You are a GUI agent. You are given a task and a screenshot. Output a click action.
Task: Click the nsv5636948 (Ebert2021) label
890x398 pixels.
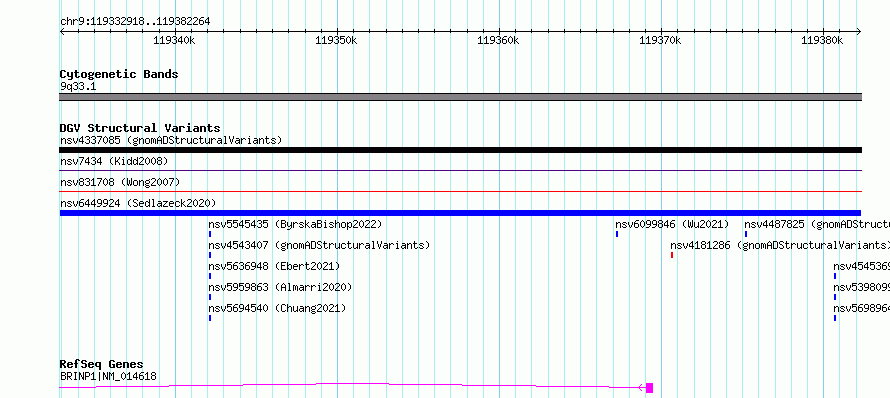(x=274, y=266)
